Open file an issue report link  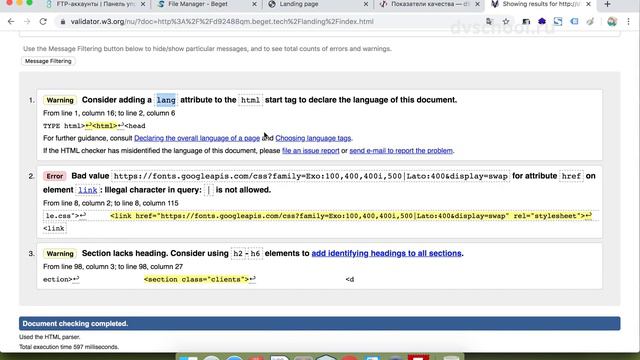pos(311,151)
